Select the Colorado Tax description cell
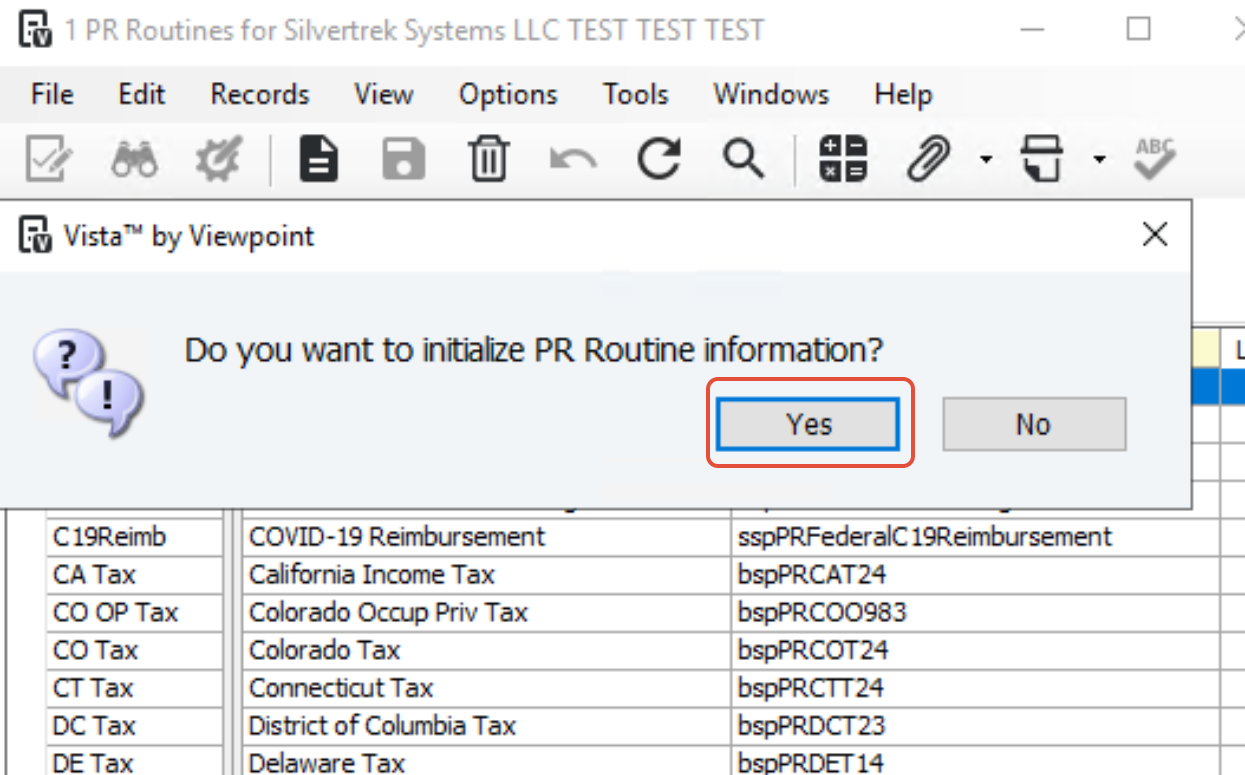 [487, 651]
